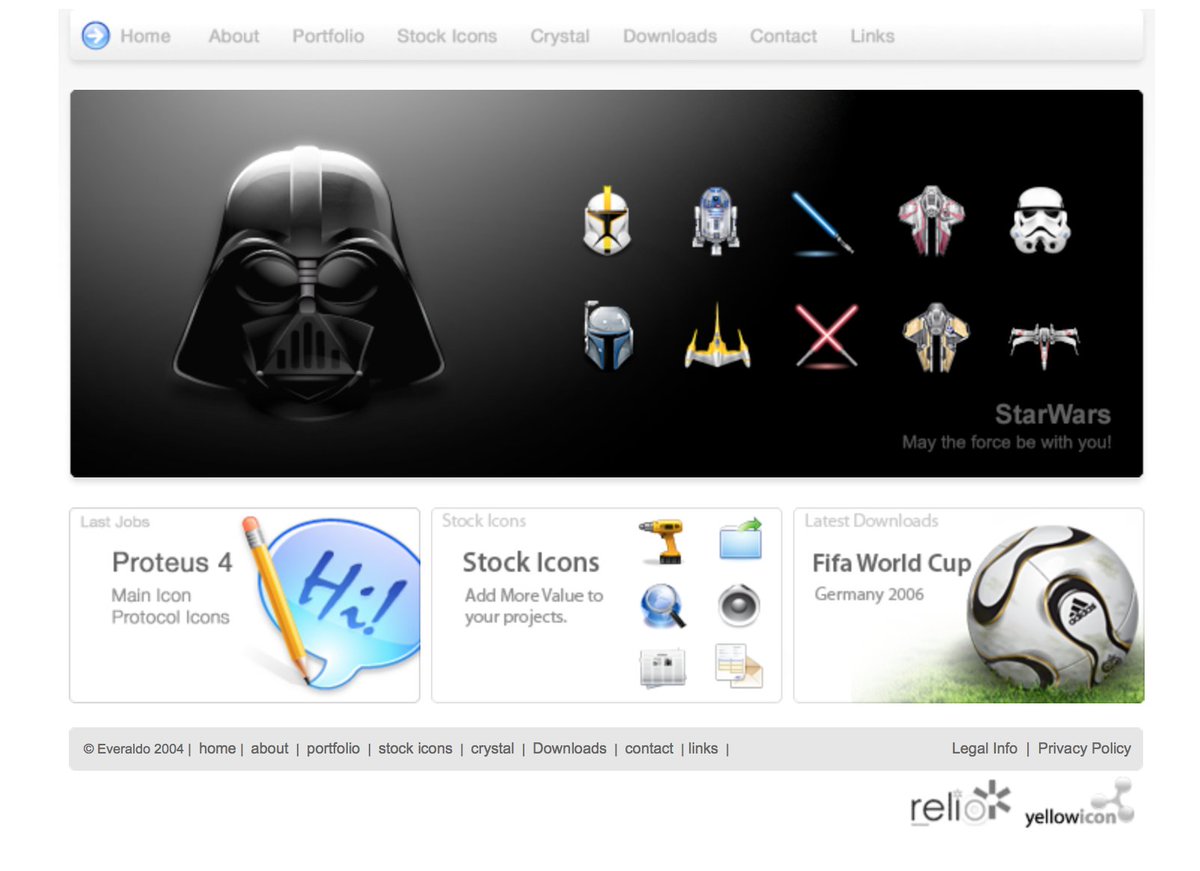Screen dimensions: 1200x871
Task: Select the R2-D2 droid icon
Action: pos(716,219)
